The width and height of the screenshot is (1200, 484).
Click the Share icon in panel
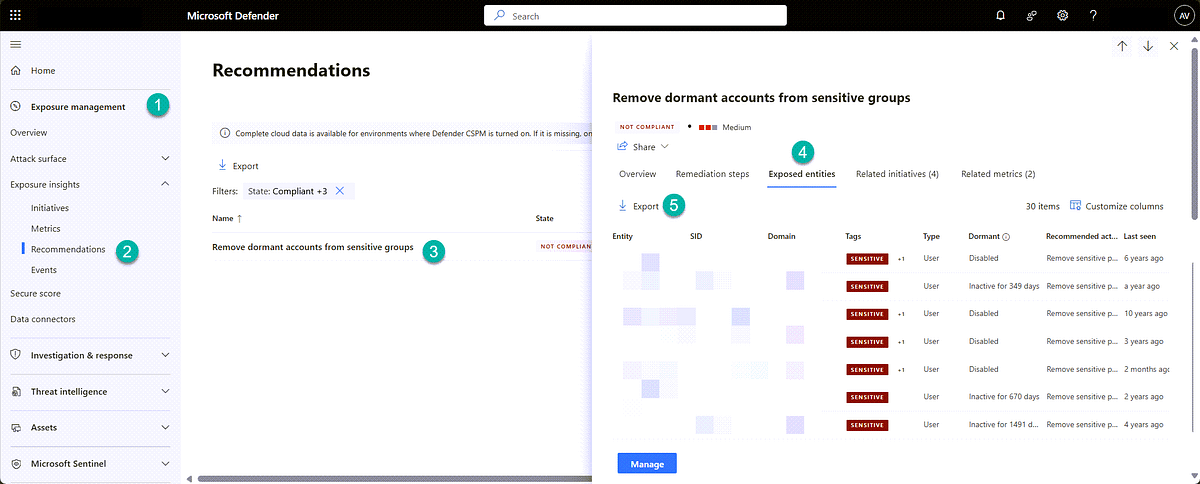[x=623, y=146]
